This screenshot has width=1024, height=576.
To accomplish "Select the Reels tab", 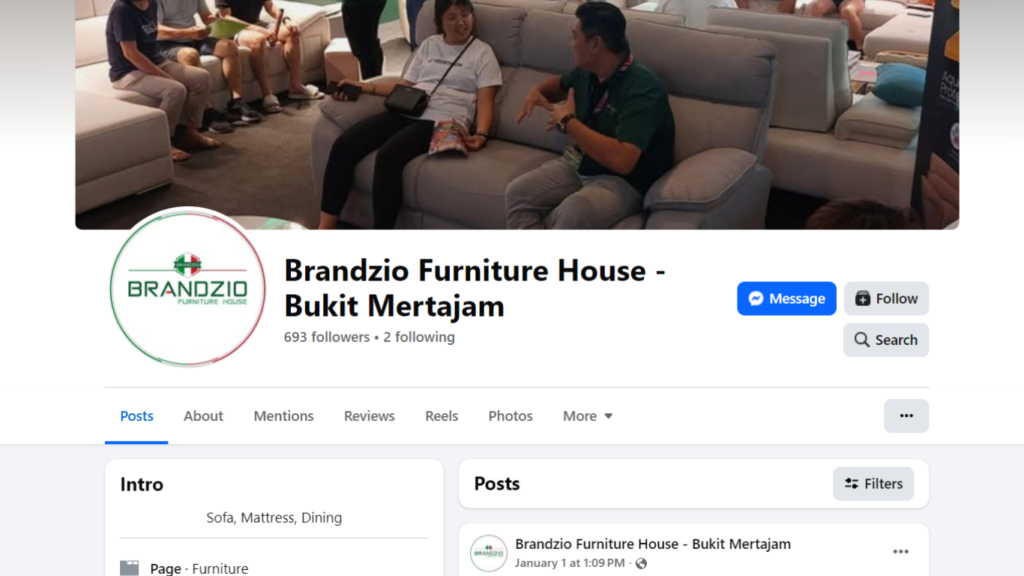I will tap(441, 416).
